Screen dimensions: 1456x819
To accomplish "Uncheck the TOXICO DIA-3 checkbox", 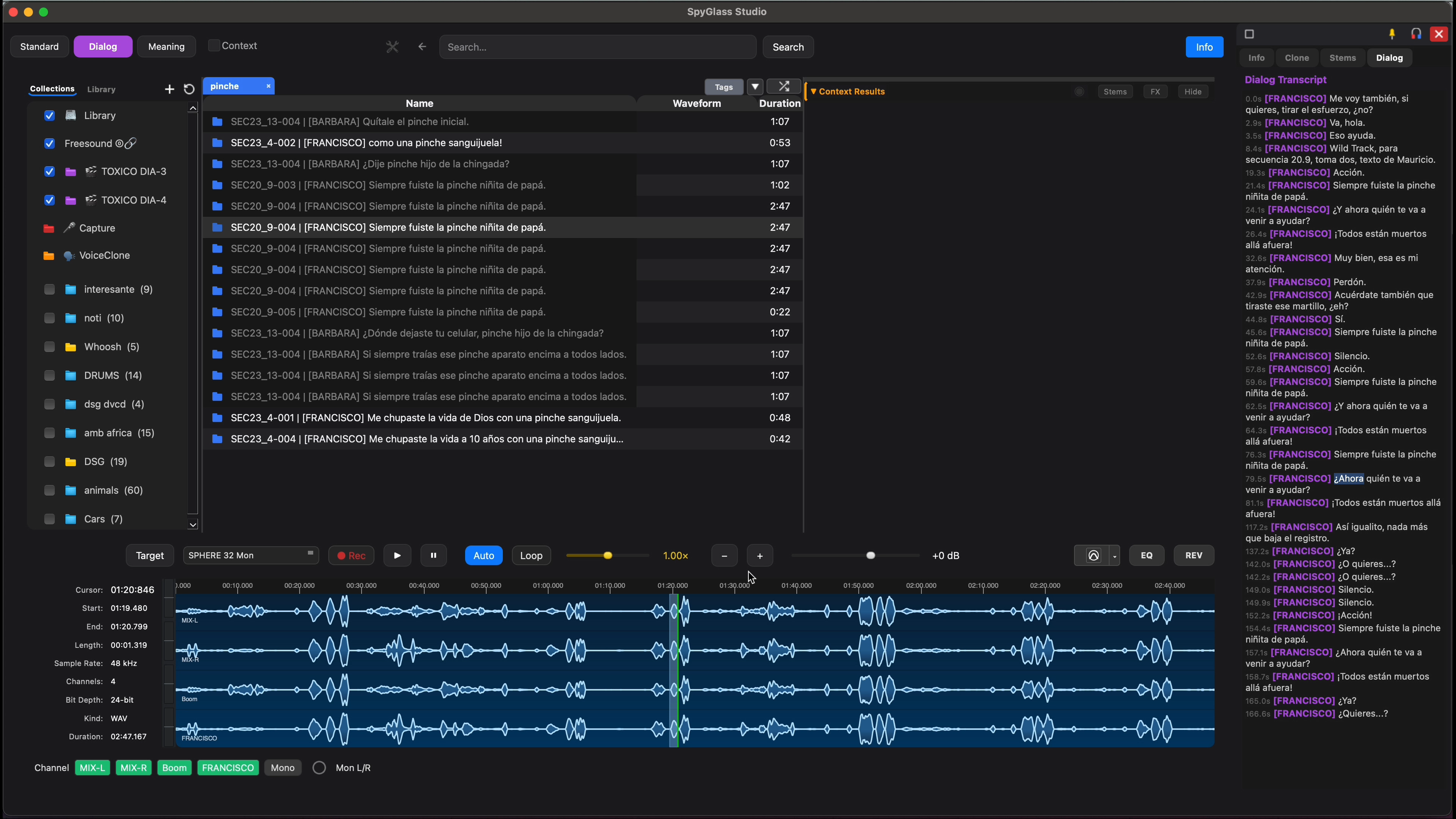I will tap(50, 172).
